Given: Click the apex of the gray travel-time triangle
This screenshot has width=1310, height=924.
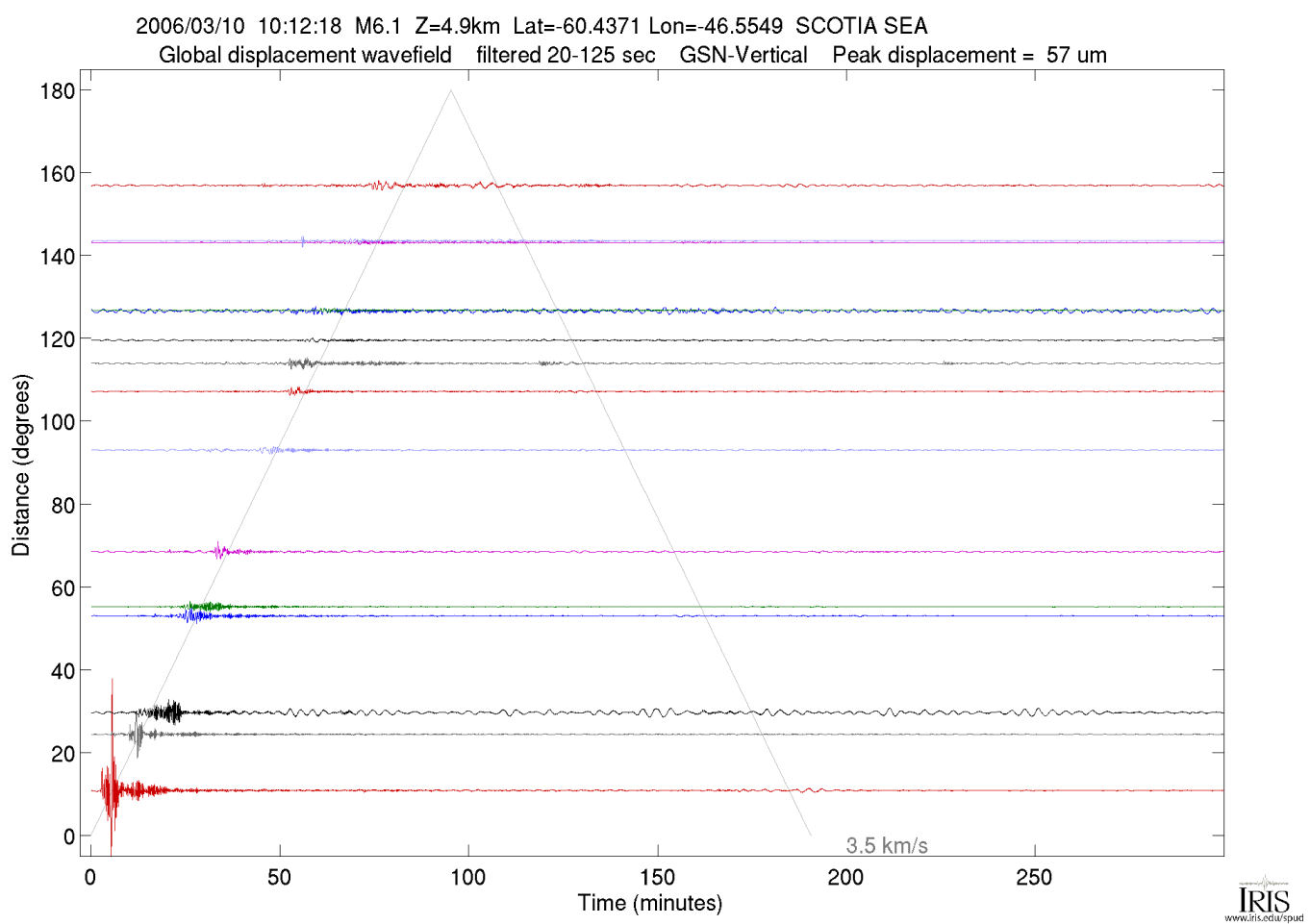Looking at the screenshot, I should pos(450,91).
